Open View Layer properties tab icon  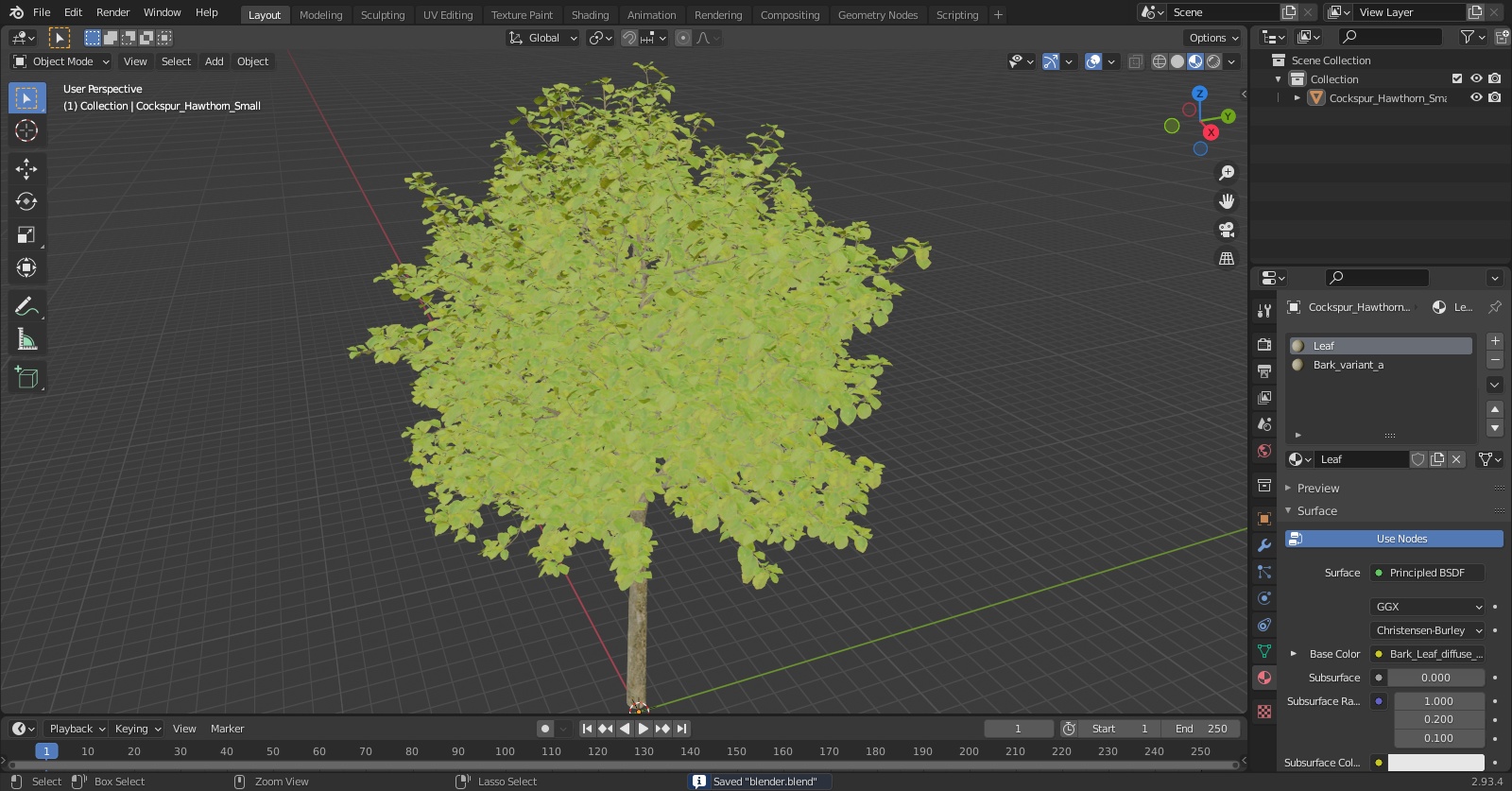coord(1264,397)
